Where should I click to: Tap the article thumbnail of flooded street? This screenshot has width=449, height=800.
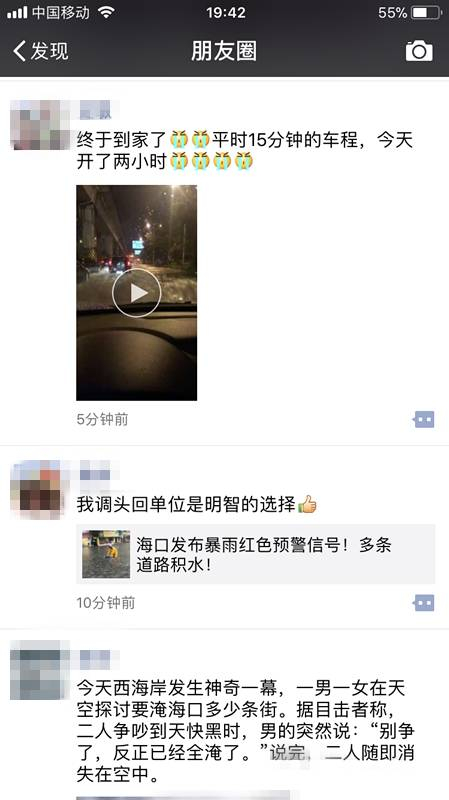coord(106,554)
